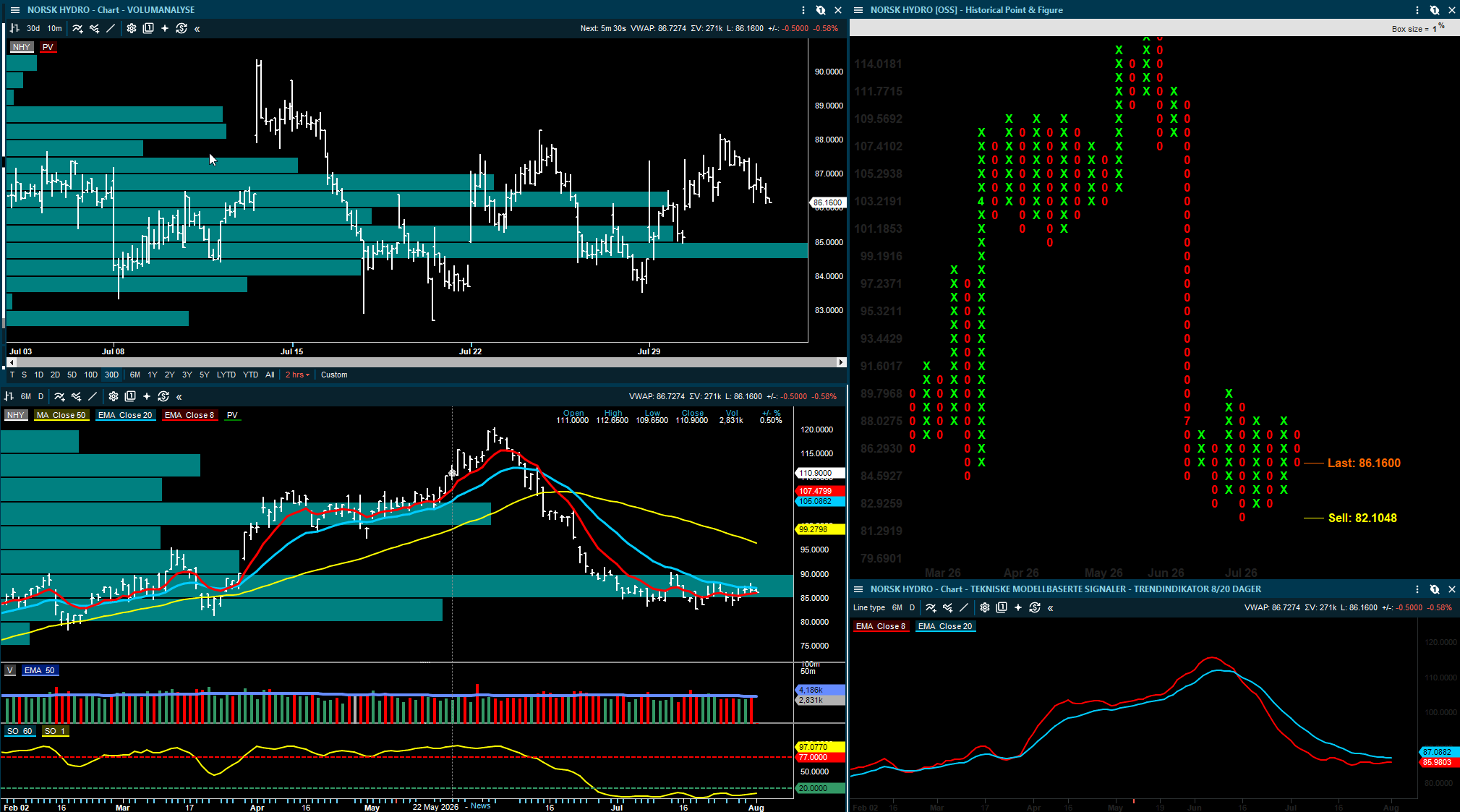Click the crosshair star icon in the 6M chart toolbar
Image resolution: width=1460 pixels, height=812 pixels.
(147, 396)
